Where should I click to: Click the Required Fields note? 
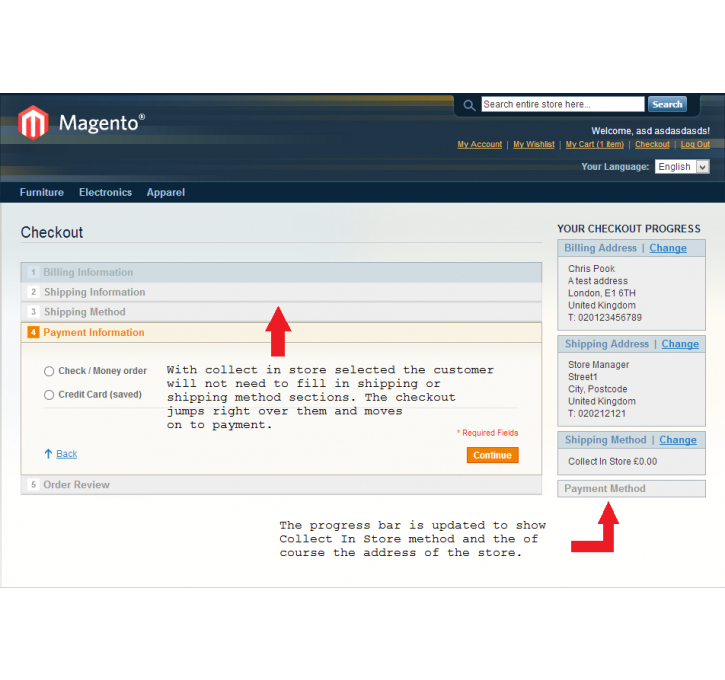(487, 433)
